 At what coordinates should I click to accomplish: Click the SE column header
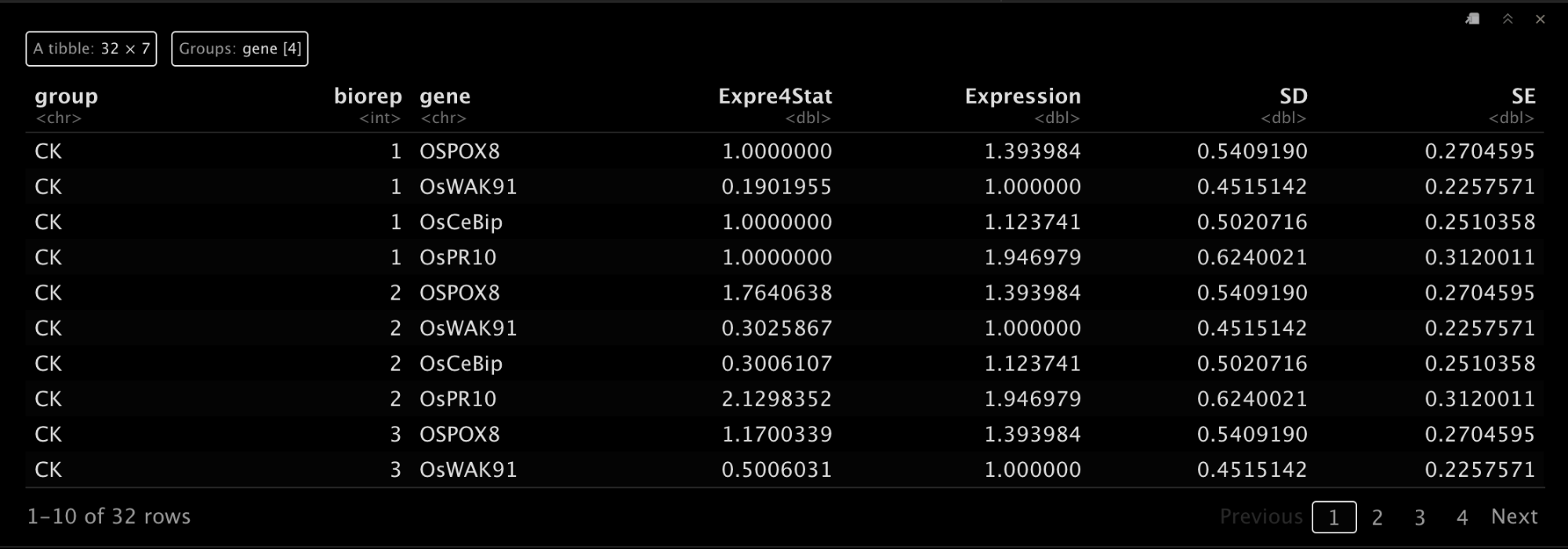click(1523, 96)
